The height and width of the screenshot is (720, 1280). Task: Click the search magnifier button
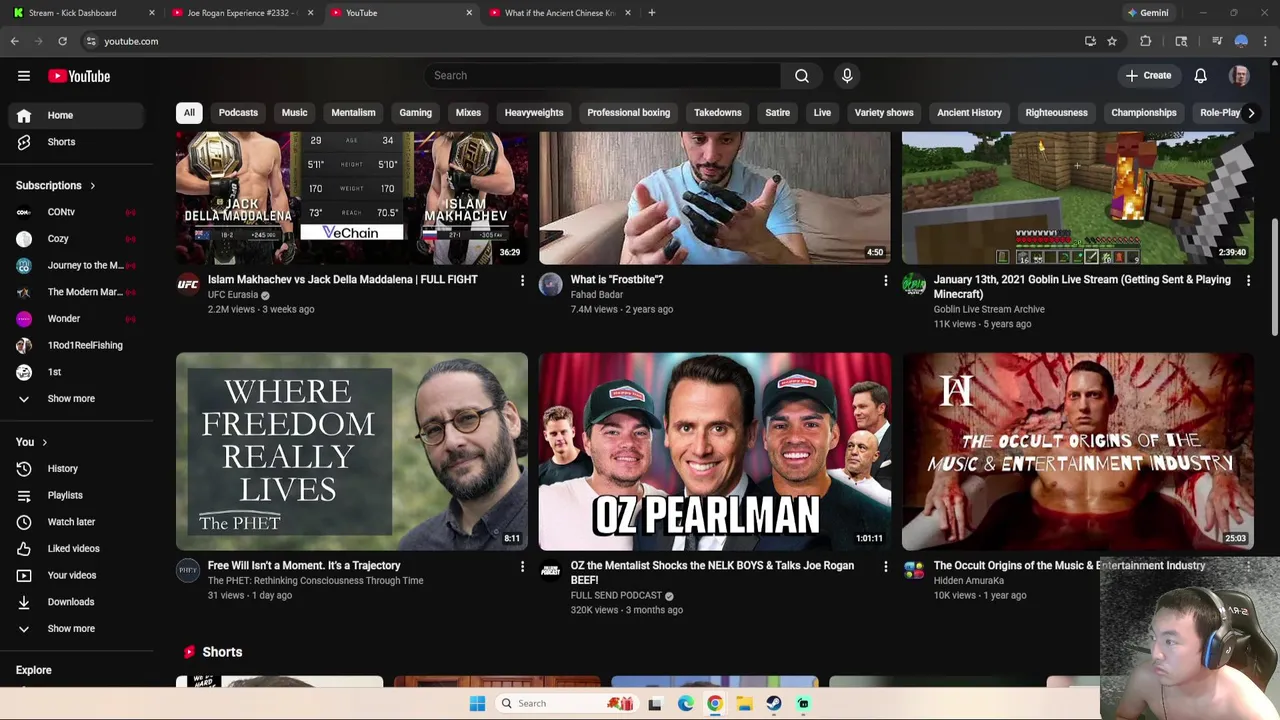pyautogui.click(x=802, y=76)
